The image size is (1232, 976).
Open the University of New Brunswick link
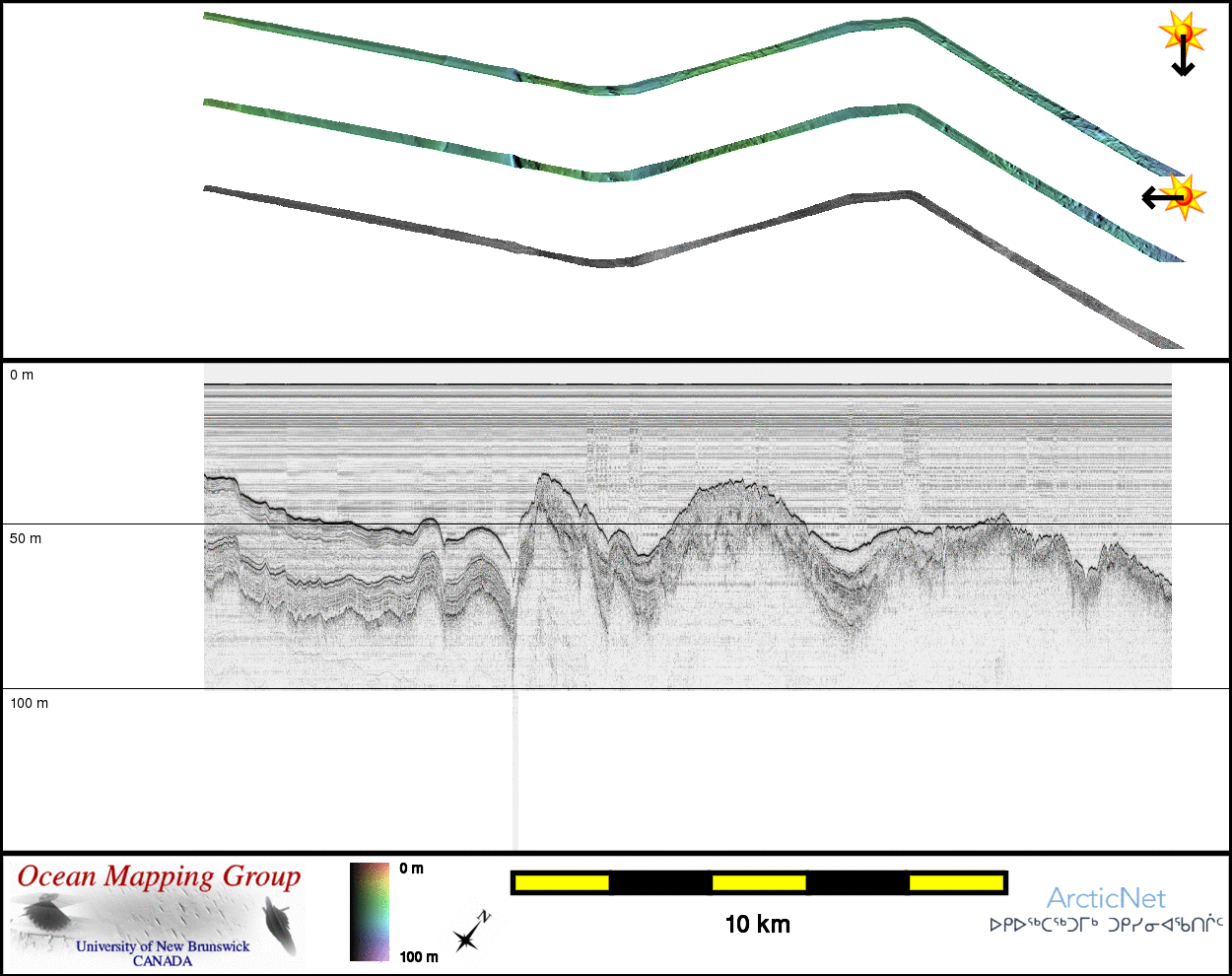(163, 946)
